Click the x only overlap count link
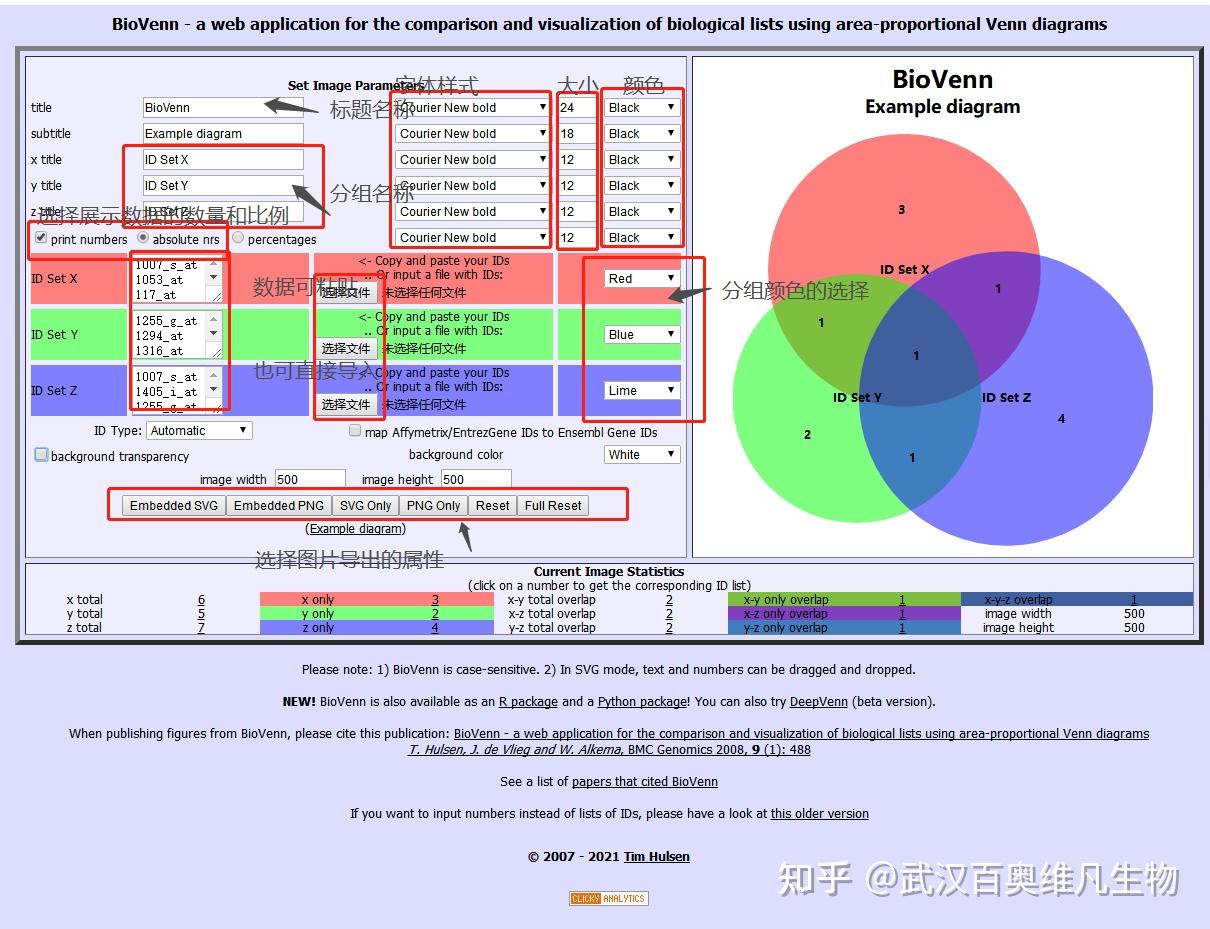Screen dimensions: 1210x929 point(434,598)
